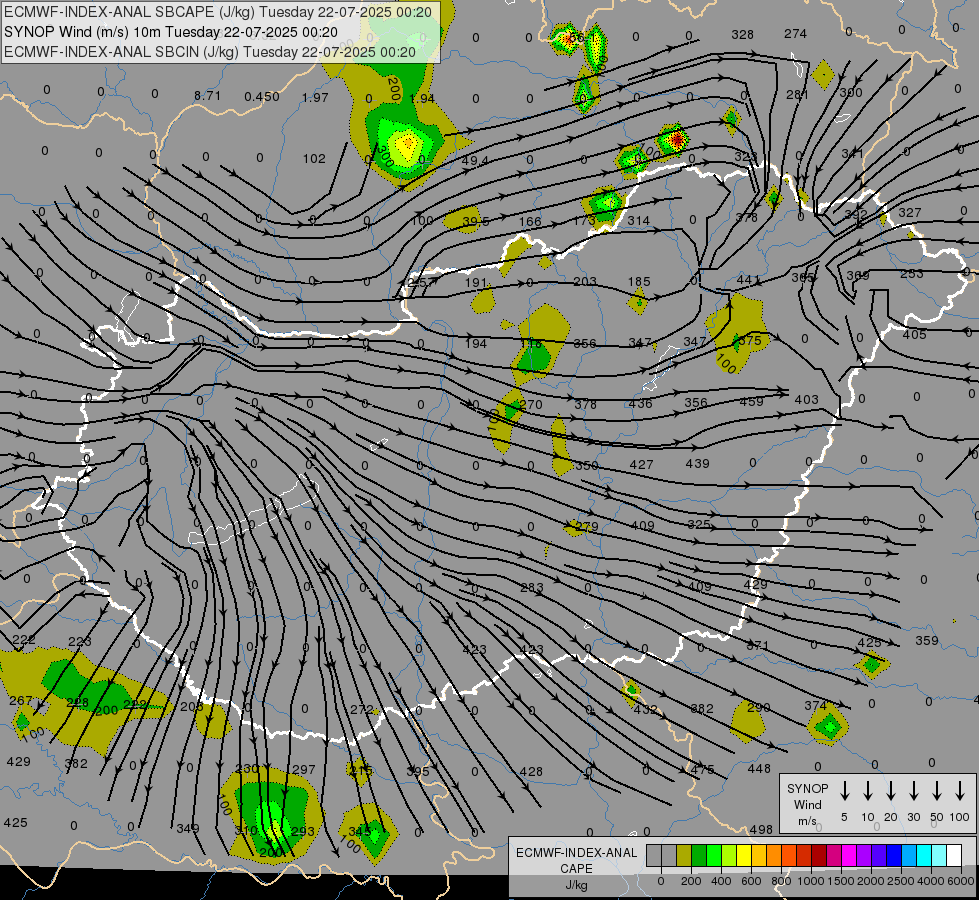Select the pale cyan CAPE legend swatch
979x900 pixels.
[939, 856]
